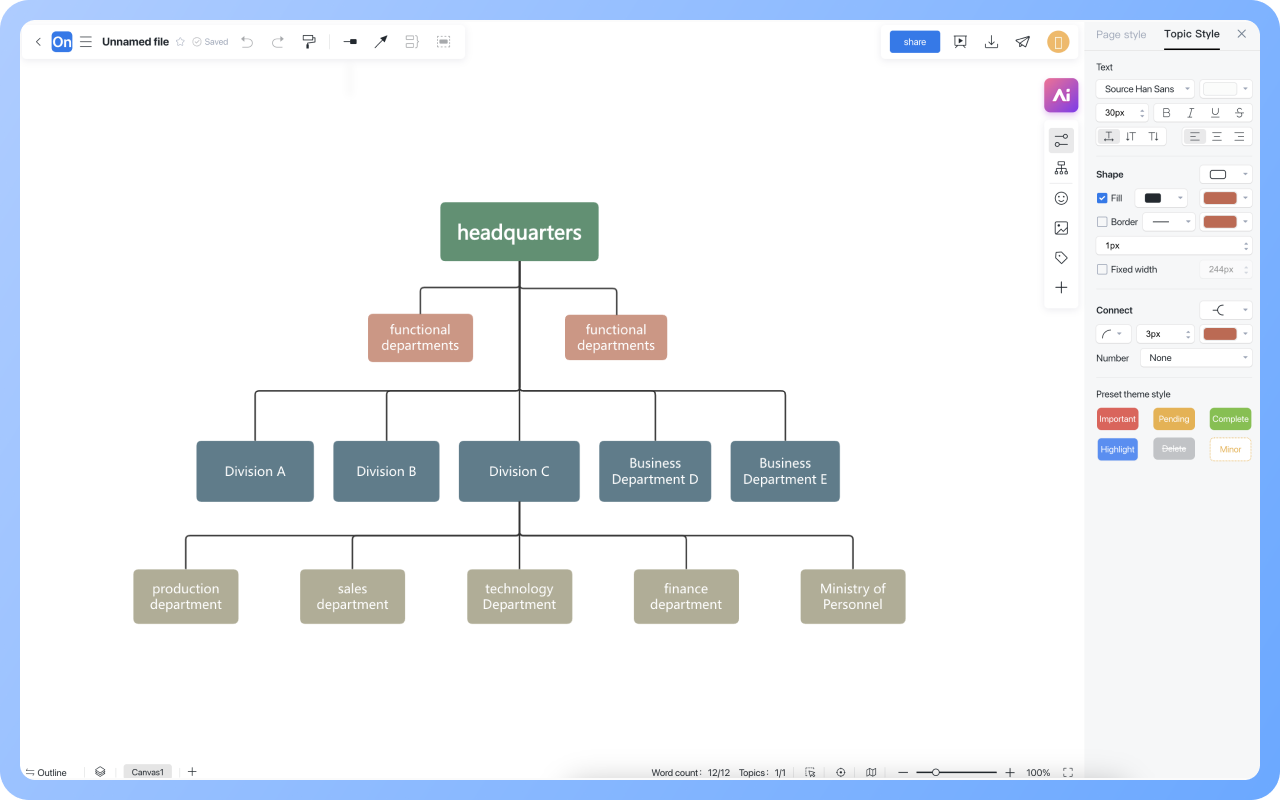1280x800 pixels.
Task: Select the headquarters root node
Action: [x=519, y=232]
